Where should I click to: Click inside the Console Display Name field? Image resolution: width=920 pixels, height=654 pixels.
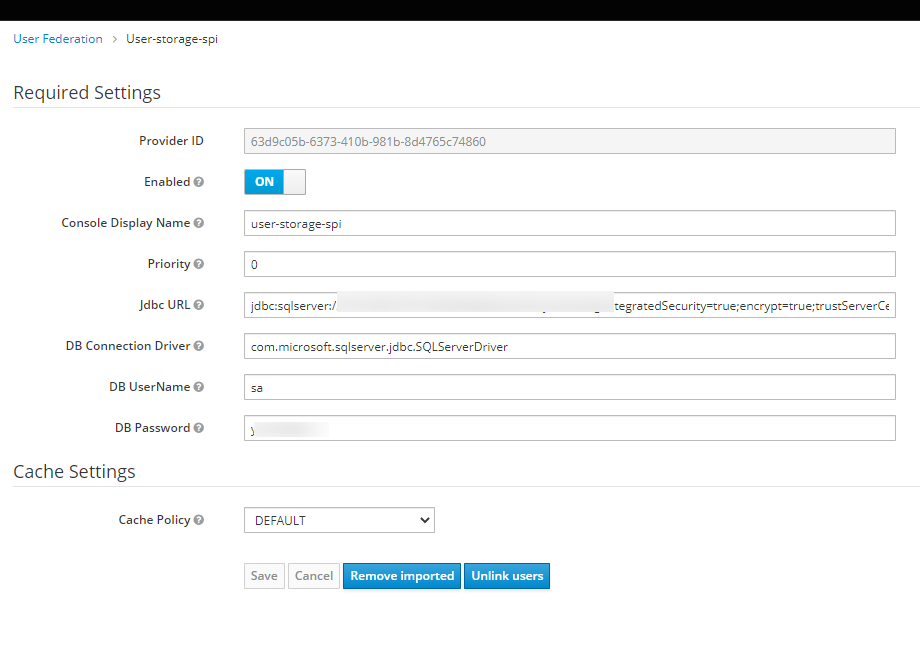[x=570, y=223]
